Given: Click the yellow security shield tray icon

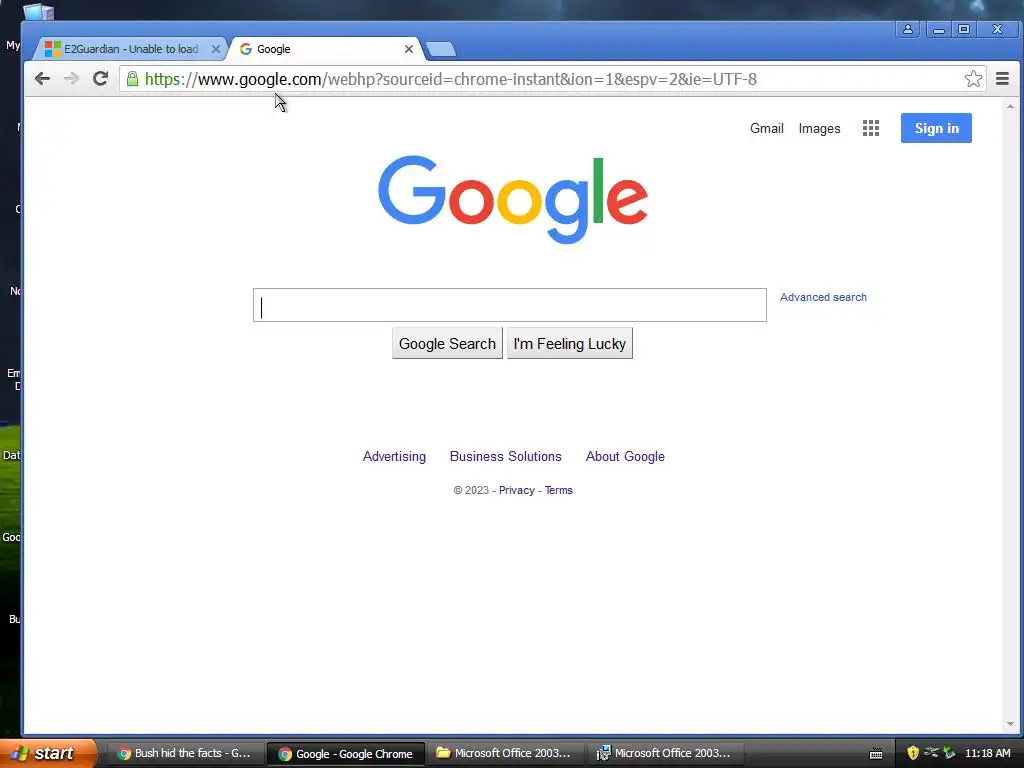Looking at the screenshot, I should tap(912, 753).
